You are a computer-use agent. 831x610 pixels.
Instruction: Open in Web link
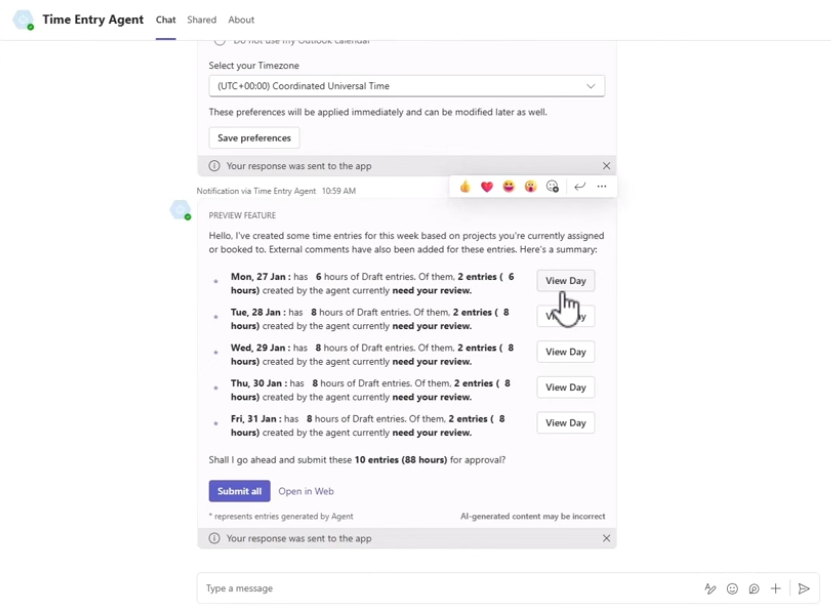[x=306, y=491]
